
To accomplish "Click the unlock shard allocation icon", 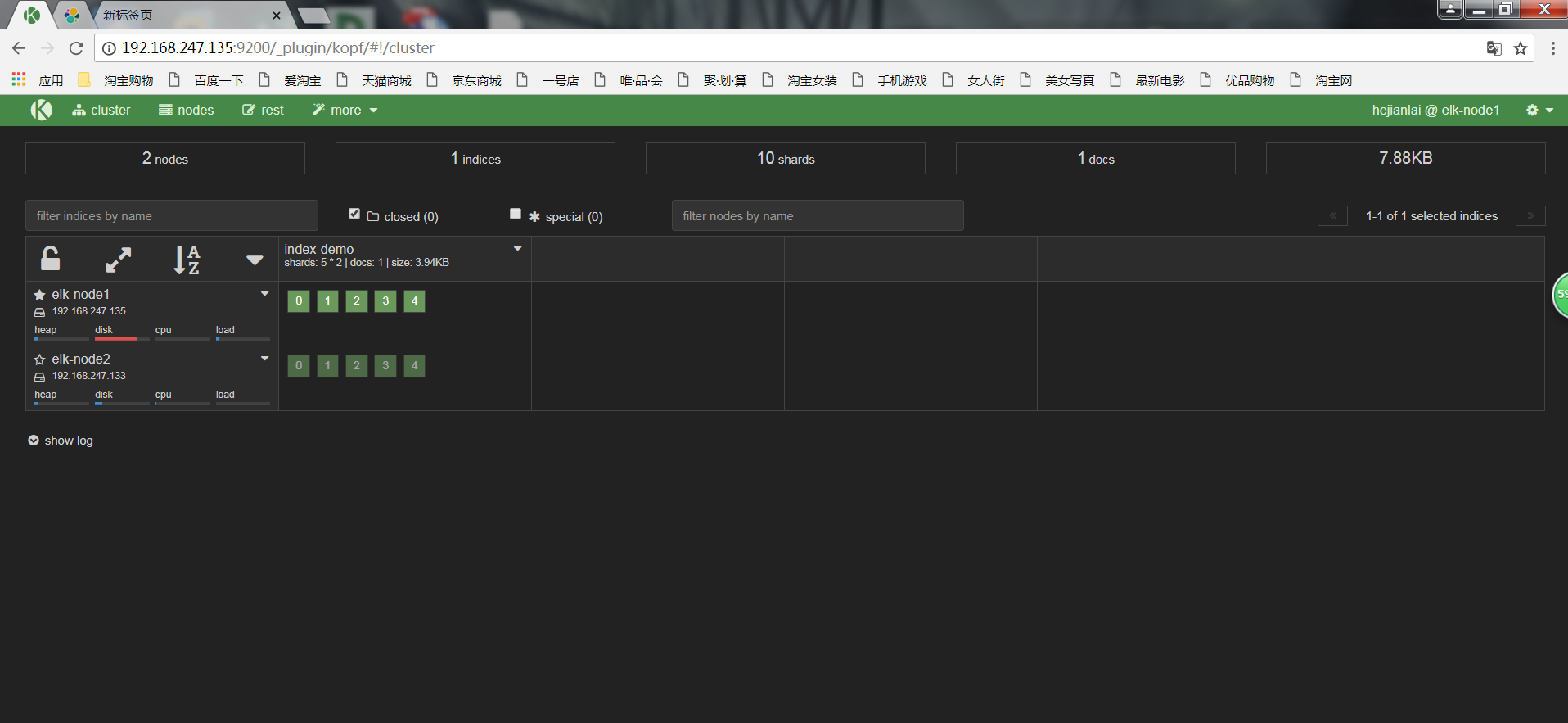I will pyautogui.click(x=50, y=259).
